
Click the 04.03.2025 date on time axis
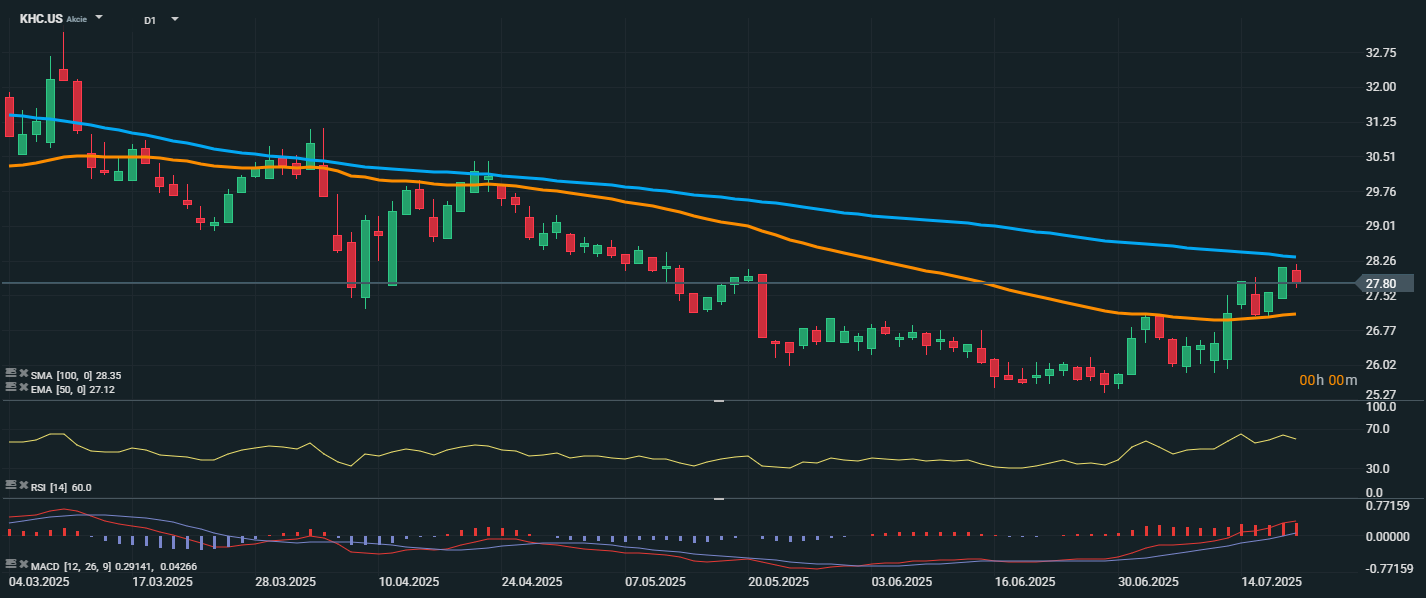click(x=38, y=581)
